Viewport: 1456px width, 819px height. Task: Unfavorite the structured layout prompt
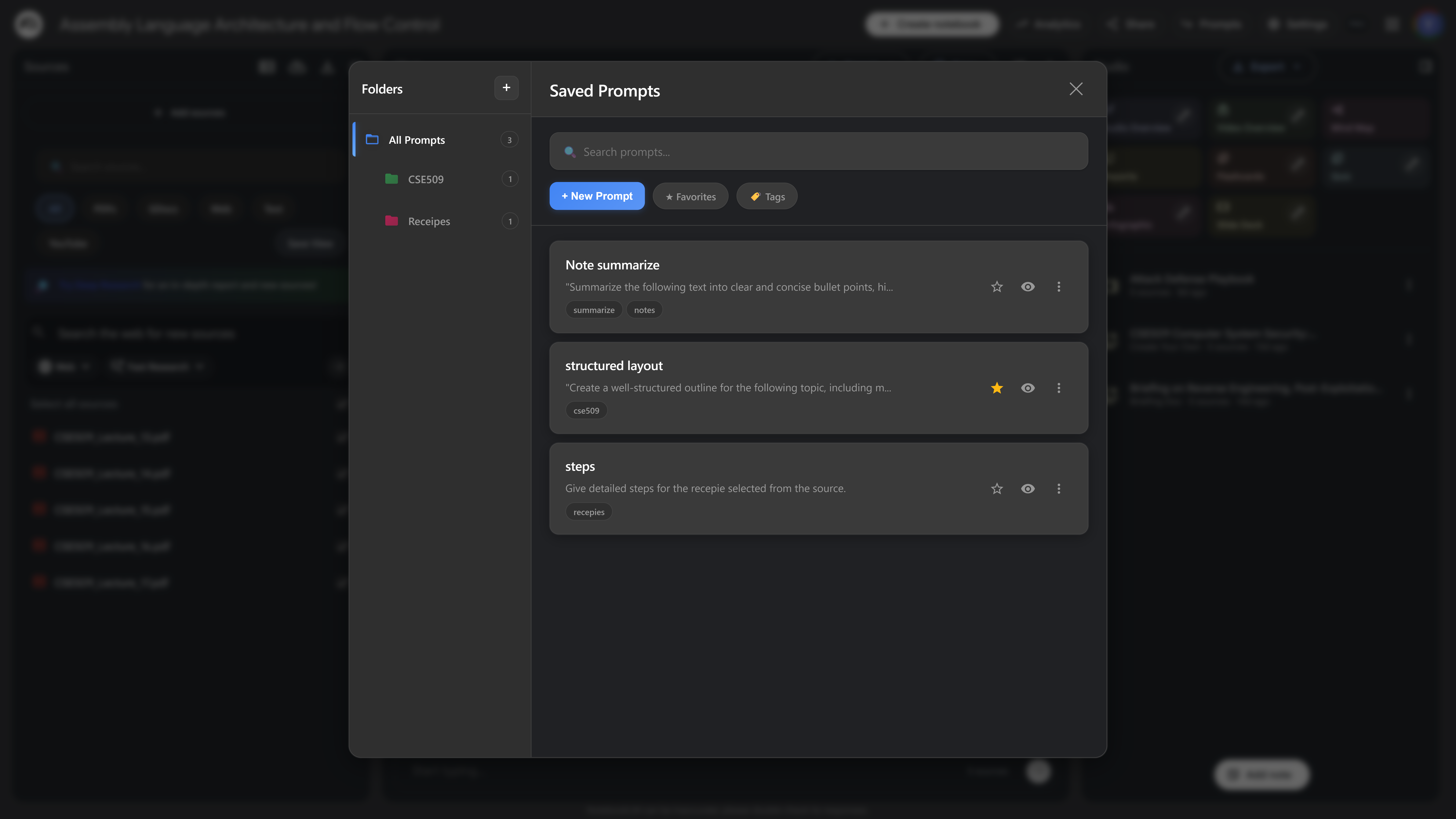pyautogui.click(x=997, y=388)
